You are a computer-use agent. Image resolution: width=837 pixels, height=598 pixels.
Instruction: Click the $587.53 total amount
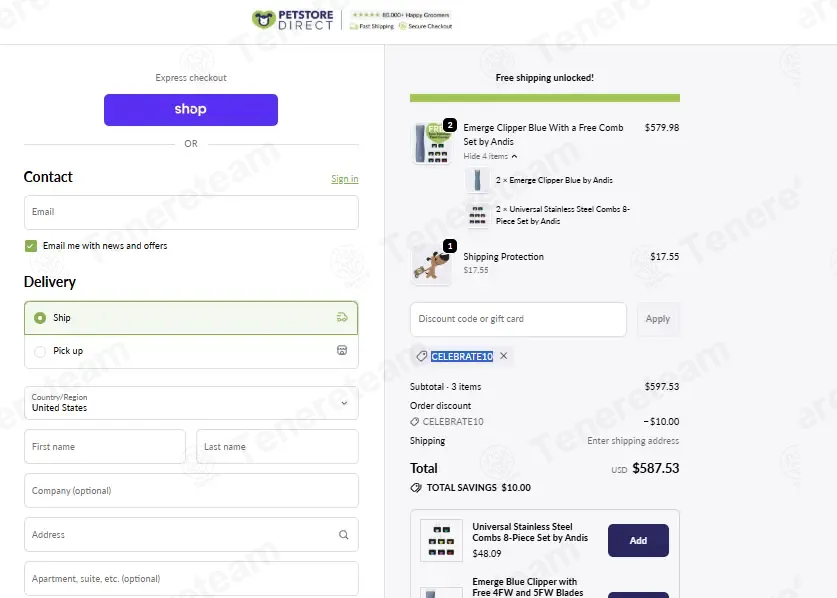(x=656, y=468)
